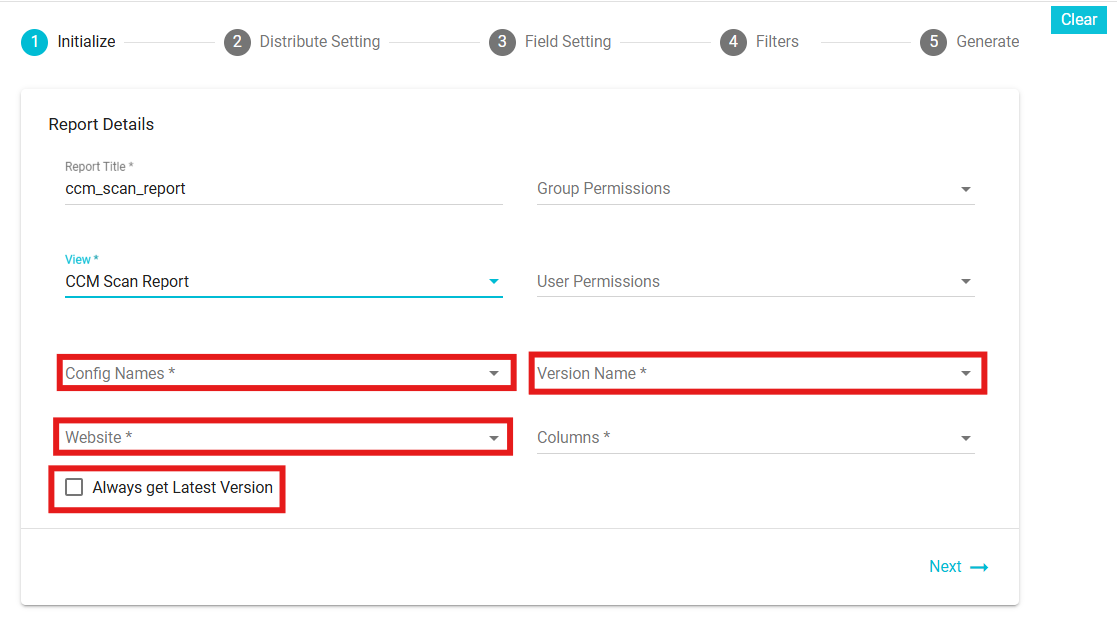Viewport: 1117px width, 630px height.
Task: Click the step 2 number circle icon
Action: (237, 42)
